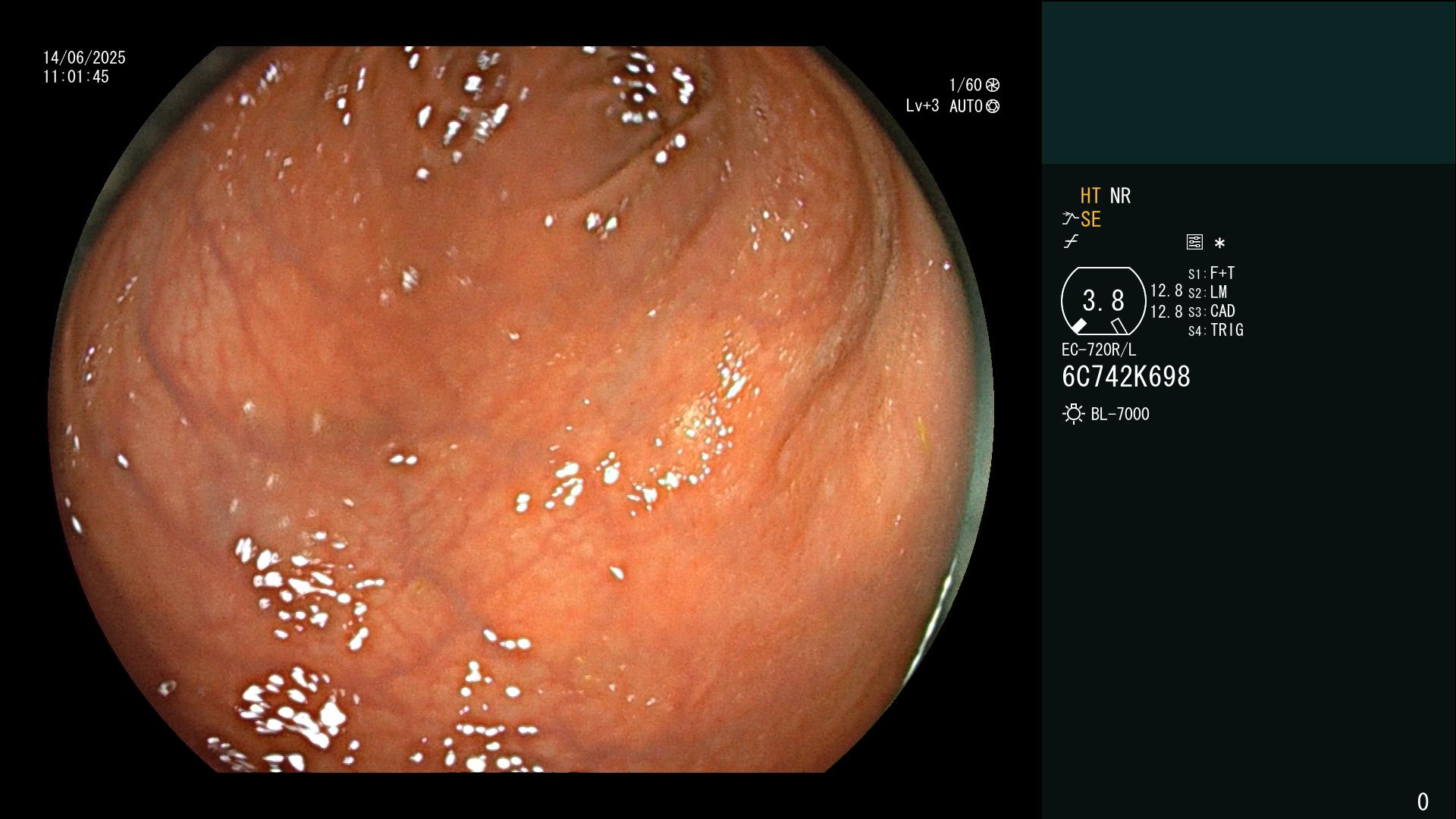Click the 1/60 shutter speed value
This screenshot has height=819, width=1456.
[965, 85]
